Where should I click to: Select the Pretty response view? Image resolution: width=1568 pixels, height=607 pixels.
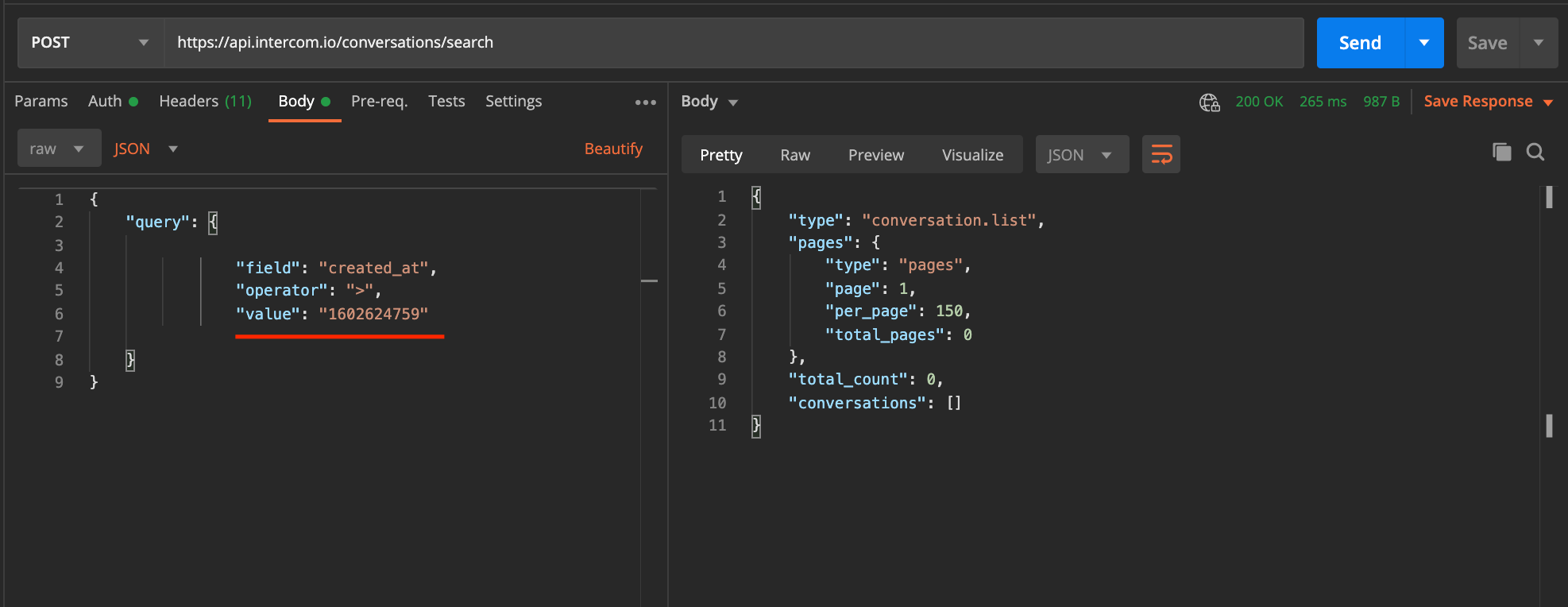pos(721,155)
